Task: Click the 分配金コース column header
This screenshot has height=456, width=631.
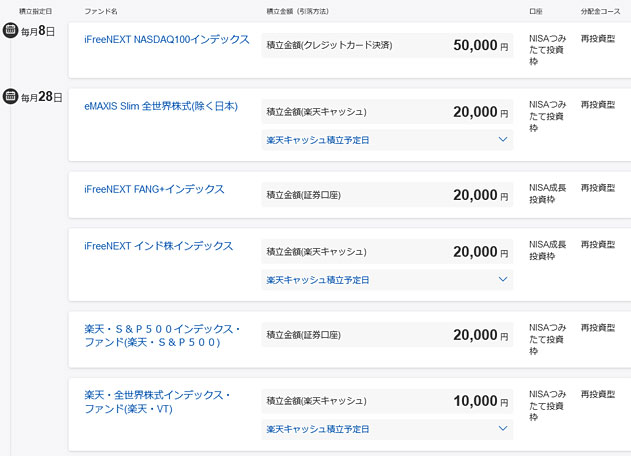Action: pos(600,11)
